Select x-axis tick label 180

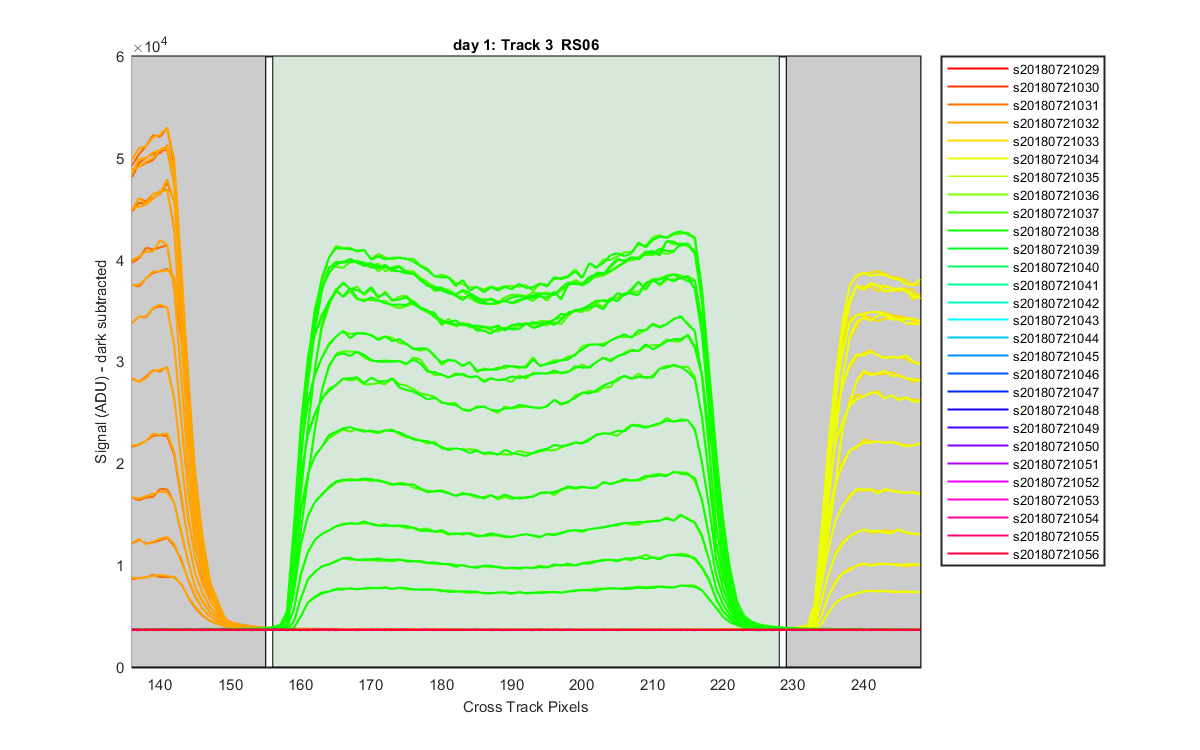click(x=441, y=685)
